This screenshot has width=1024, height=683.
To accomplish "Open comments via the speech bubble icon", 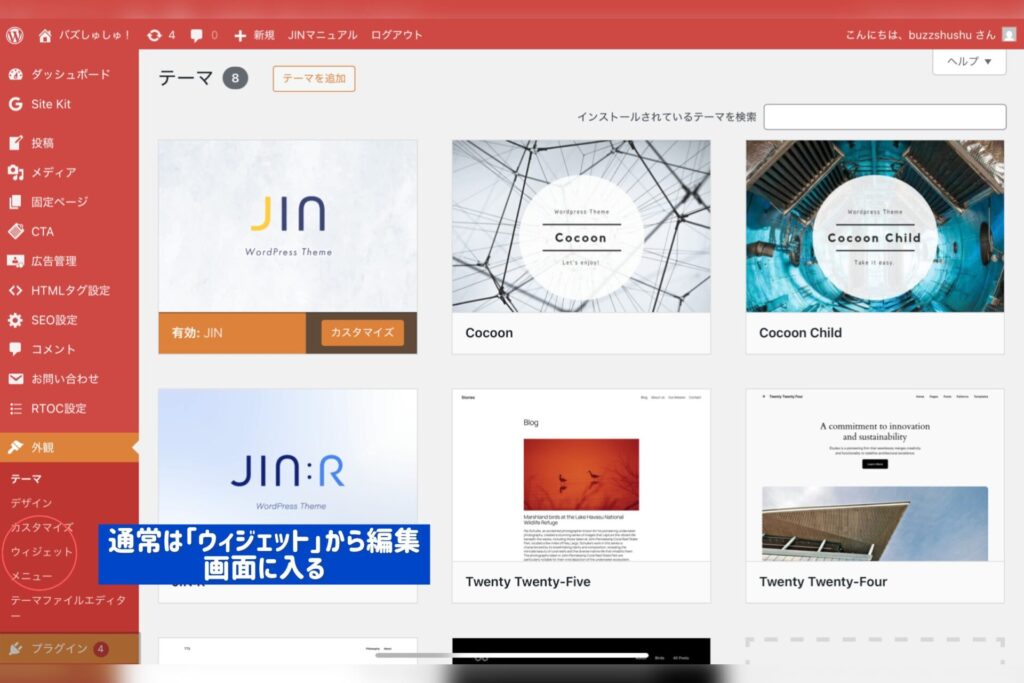I will [x=196, y=35].
